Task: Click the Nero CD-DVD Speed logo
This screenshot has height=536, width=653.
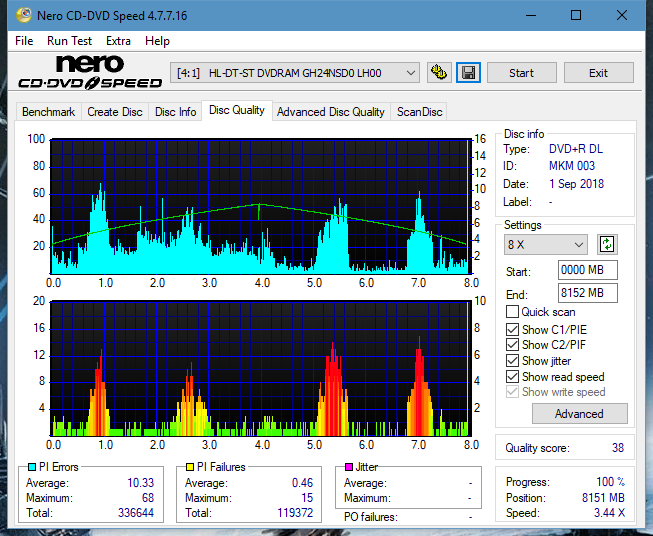Action: pyautogui.click(x=90, y=72)
